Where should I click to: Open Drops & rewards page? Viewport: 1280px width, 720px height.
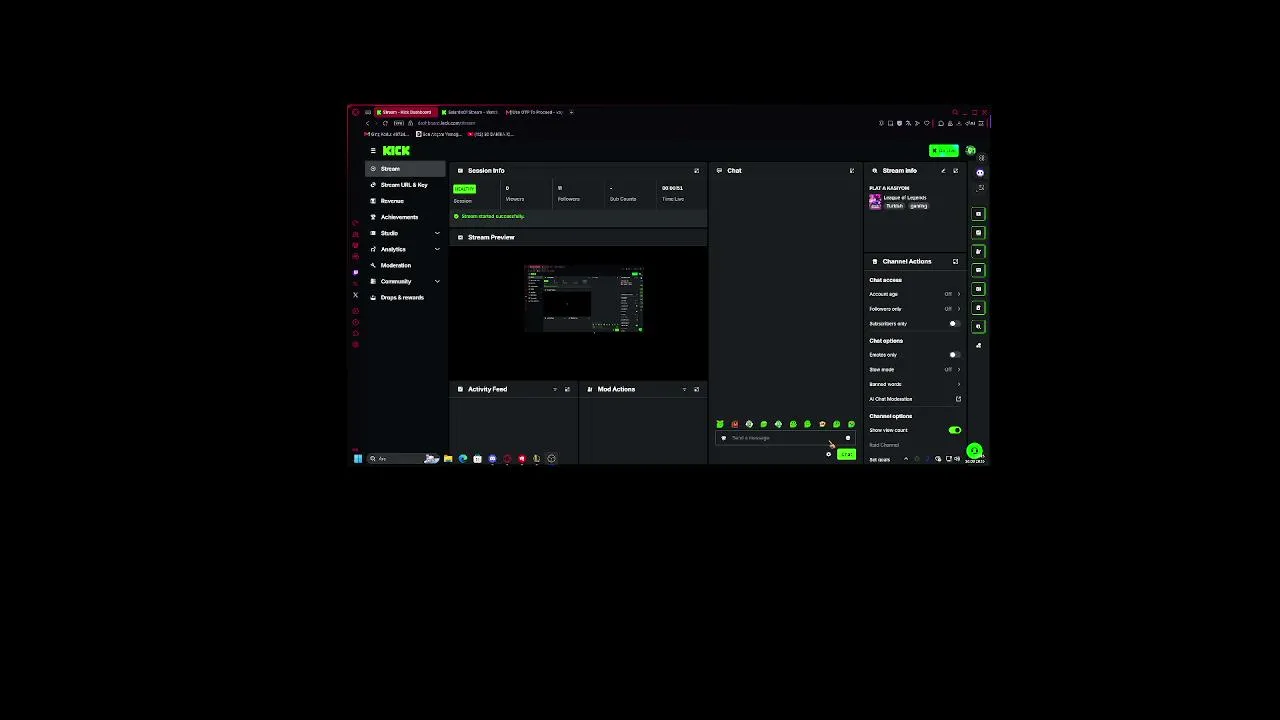pyautogui.click(x=405, y=297)
